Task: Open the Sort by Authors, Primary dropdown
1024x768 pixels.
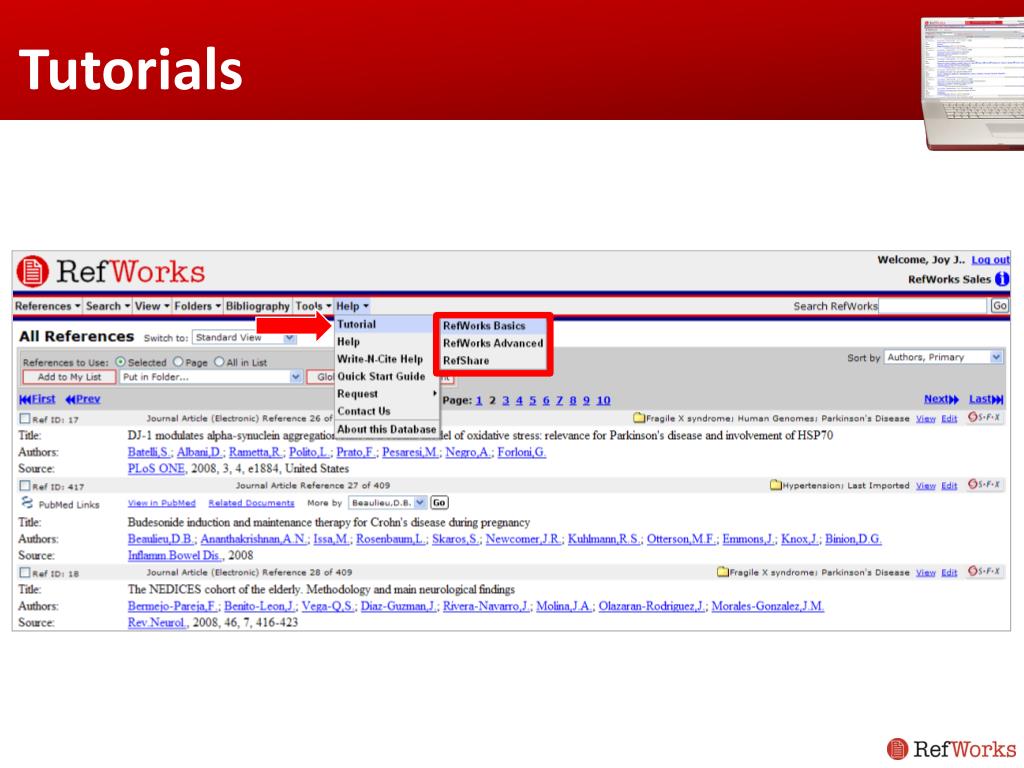Action: click(944, 357)
